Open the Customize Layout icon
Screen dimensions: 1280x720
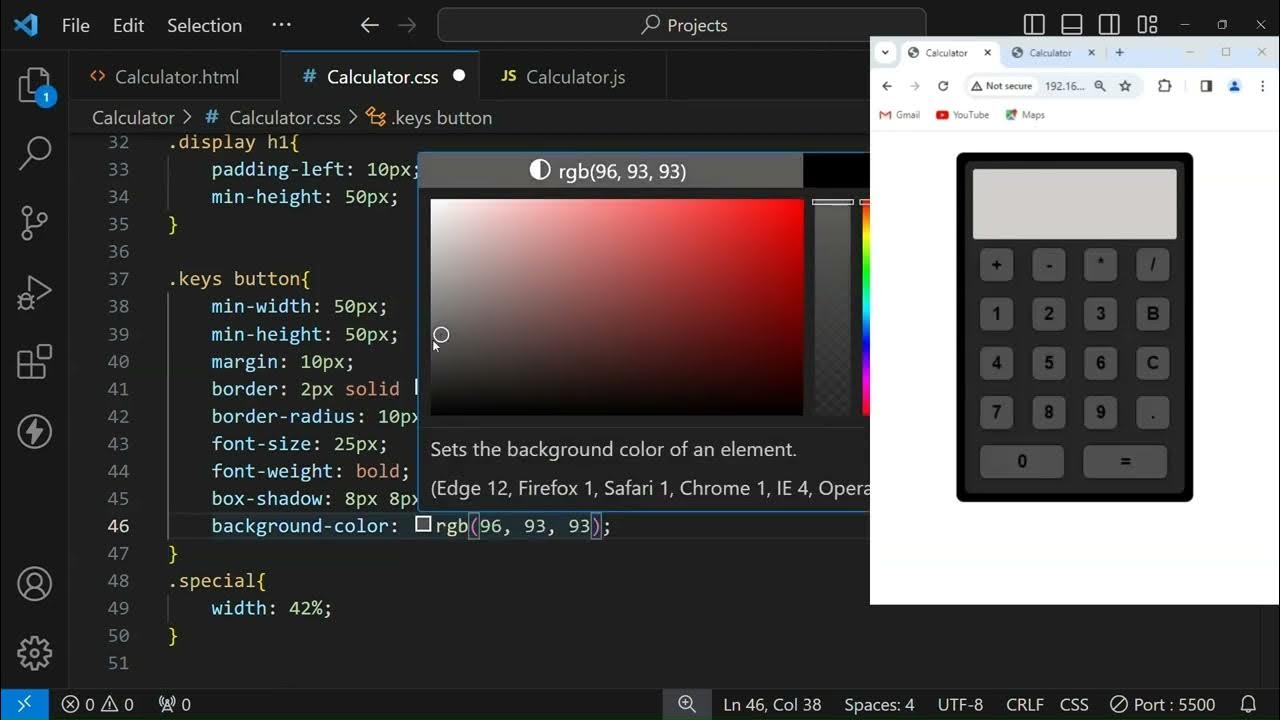(x=1147, y=25)
